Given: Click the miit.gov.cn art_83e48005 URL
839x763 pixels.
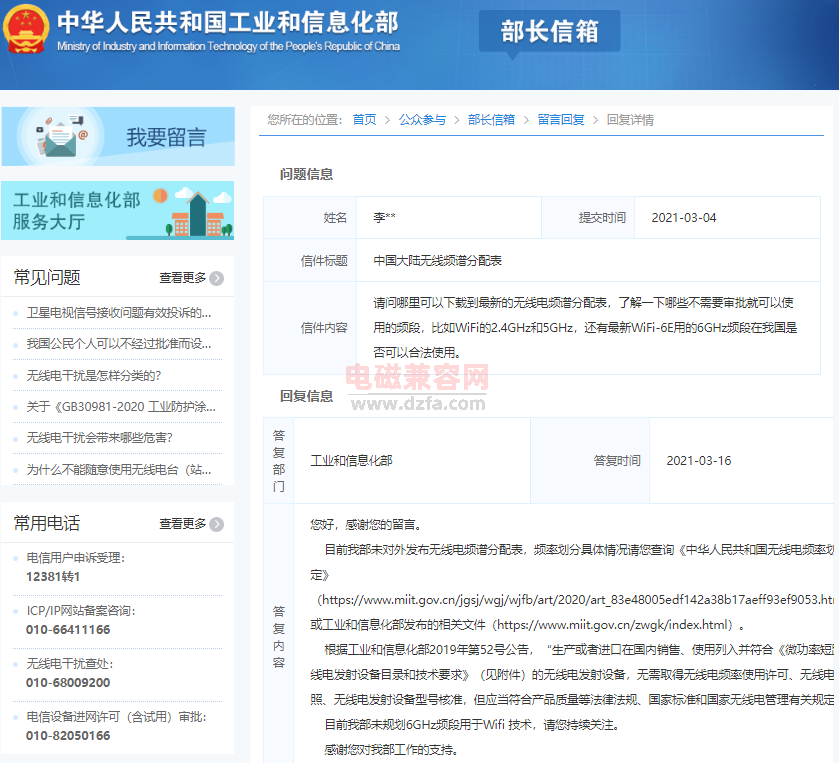Looking at the screenshot, I should click(575, 600).
